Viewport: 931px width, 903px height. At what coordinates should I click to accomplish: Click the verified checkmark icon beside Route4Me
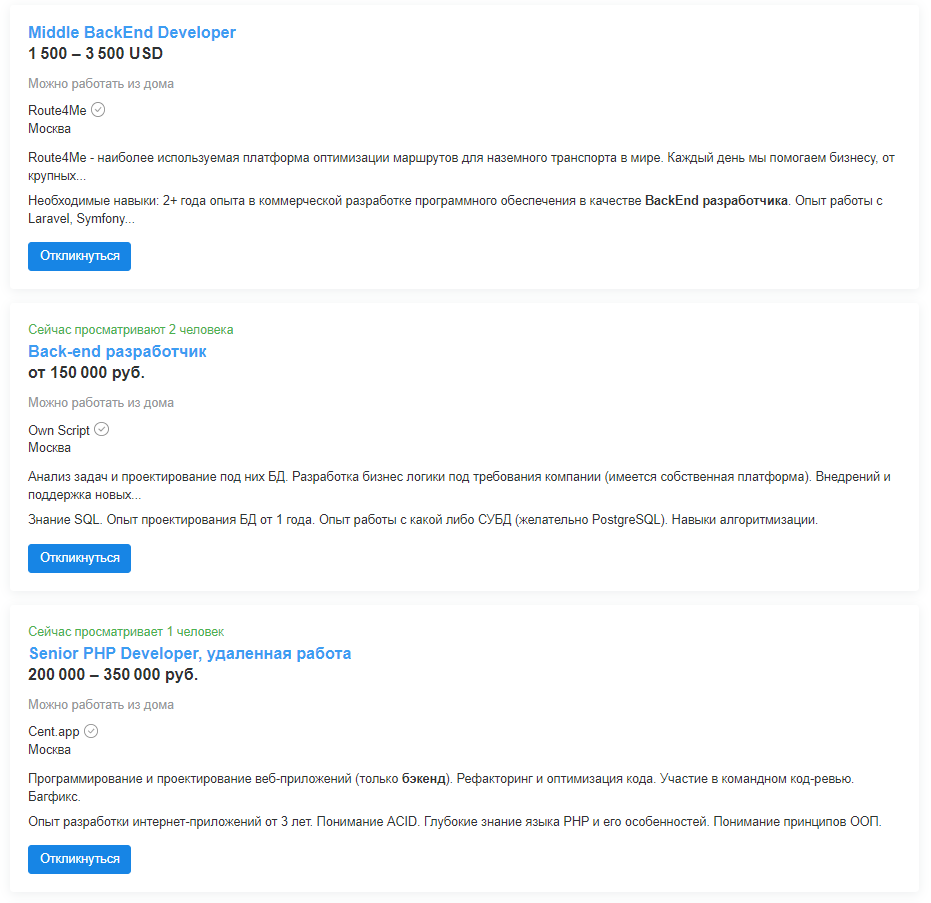[x=98, y=110]
